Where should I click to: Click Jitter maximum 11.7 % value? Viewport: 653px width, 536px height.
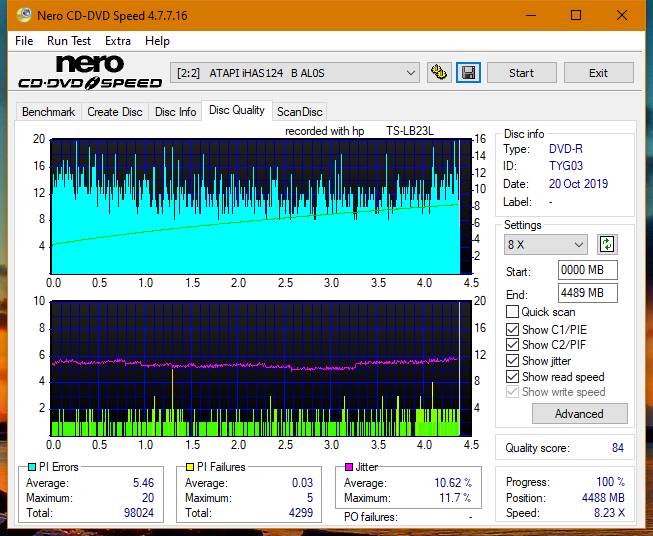(455, 498)
